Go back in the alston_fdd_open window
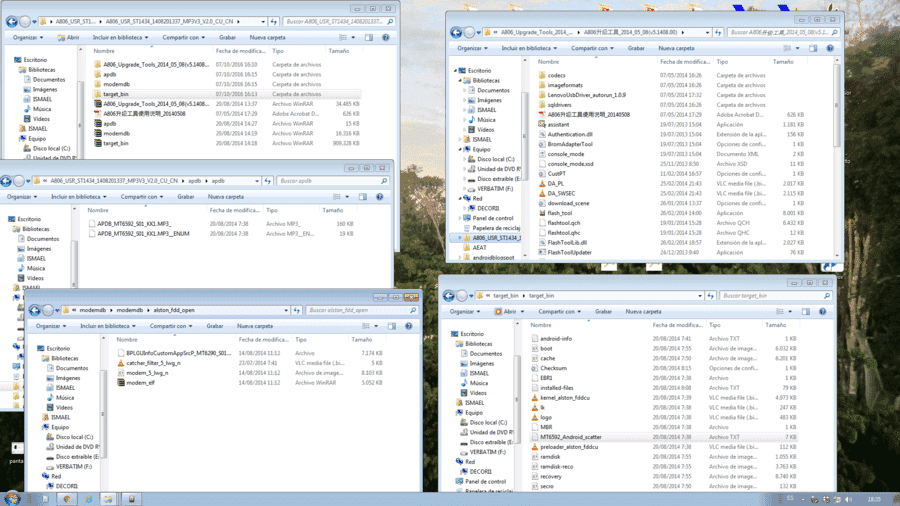900x506 pixels. tap(34, 310)
